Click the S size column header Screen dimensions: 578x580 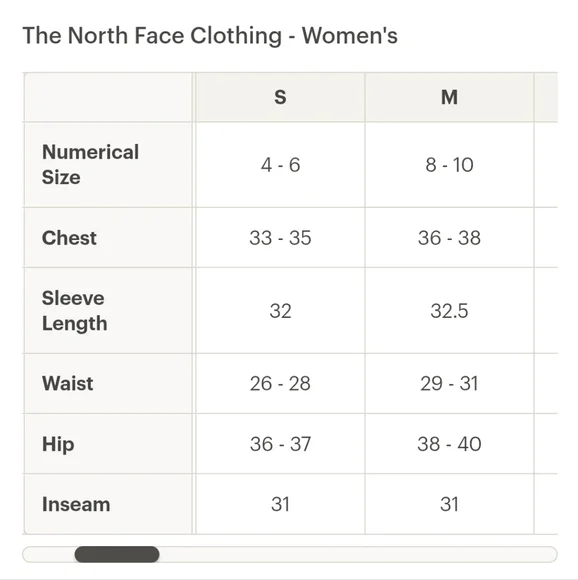(x=280, y=97)
